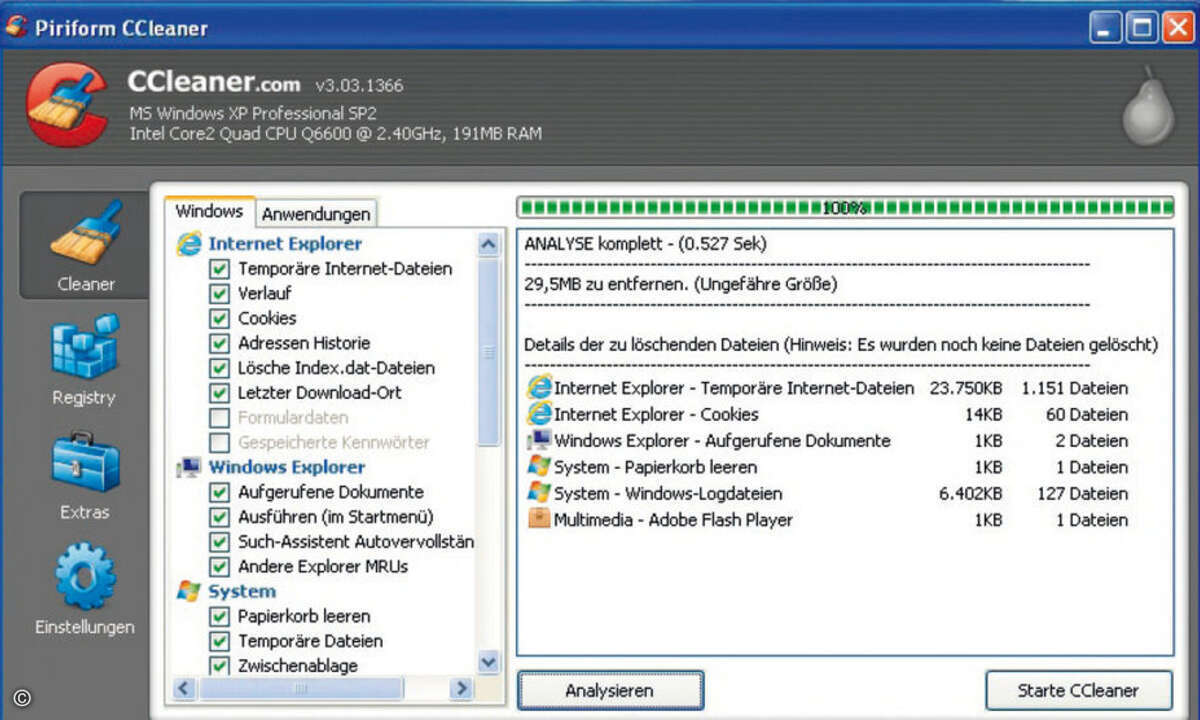
Task: Switch to the Windows tab
Action: coord(209,211)
